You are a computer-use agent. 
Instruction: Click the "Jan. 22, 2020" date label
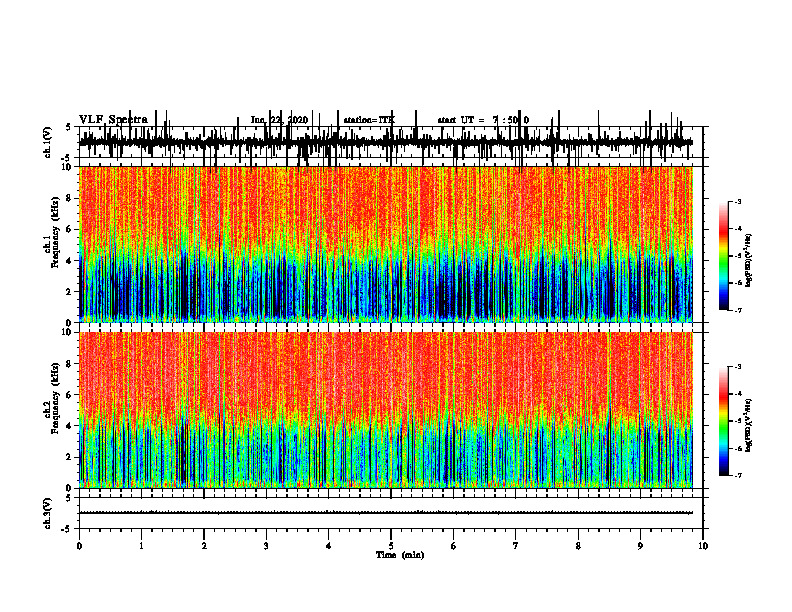[x=279, y=120]
